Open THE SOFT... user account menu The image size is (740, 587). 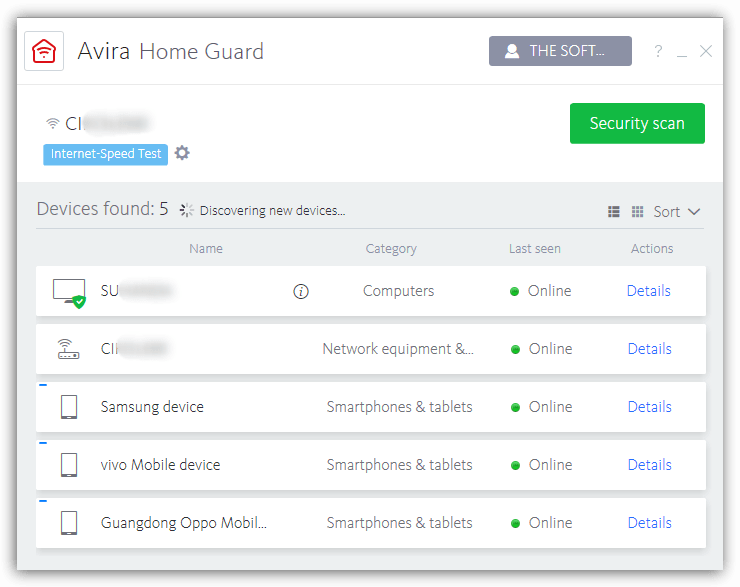pyautogui.click(x=560, y=51)
